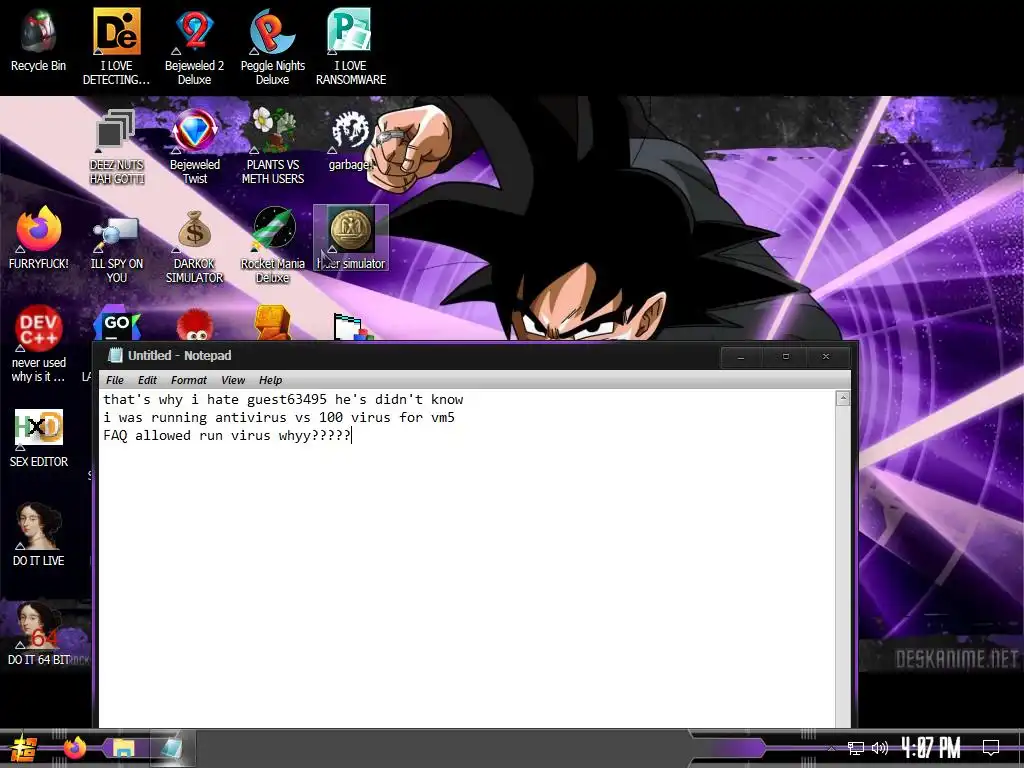Open the Notepad Edit menu
This screenshot has width=1024, height=768.
[x=147, y=380]
